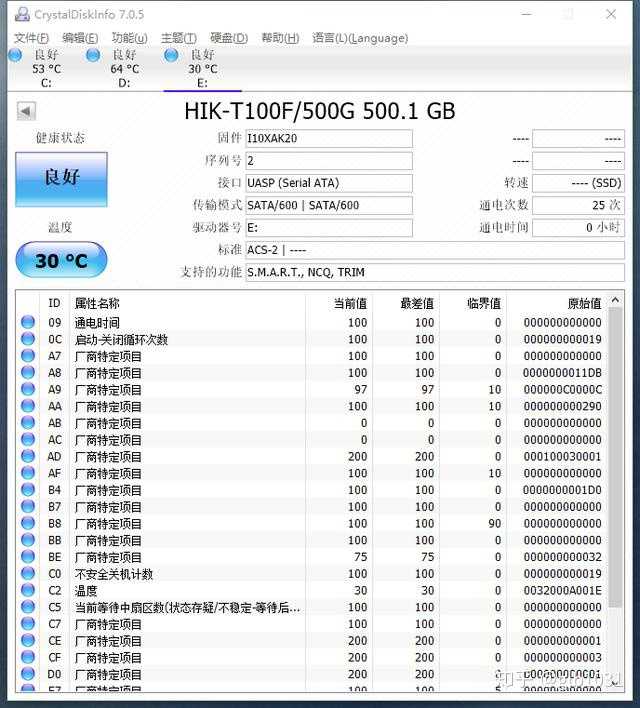Image resolution: width=640 pixels, height=708 pixels.
Task: Click the 30 °C temperature button
Action: (x=61, y=260)
